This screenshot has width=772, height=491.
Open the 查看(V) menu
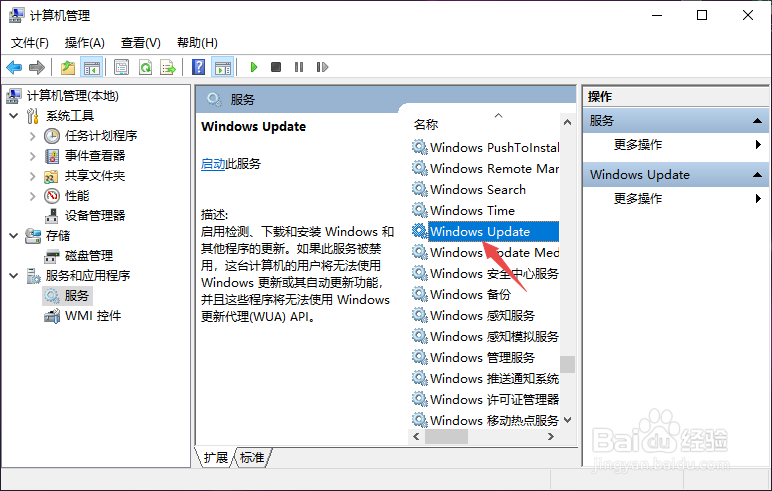coord(141,43)
